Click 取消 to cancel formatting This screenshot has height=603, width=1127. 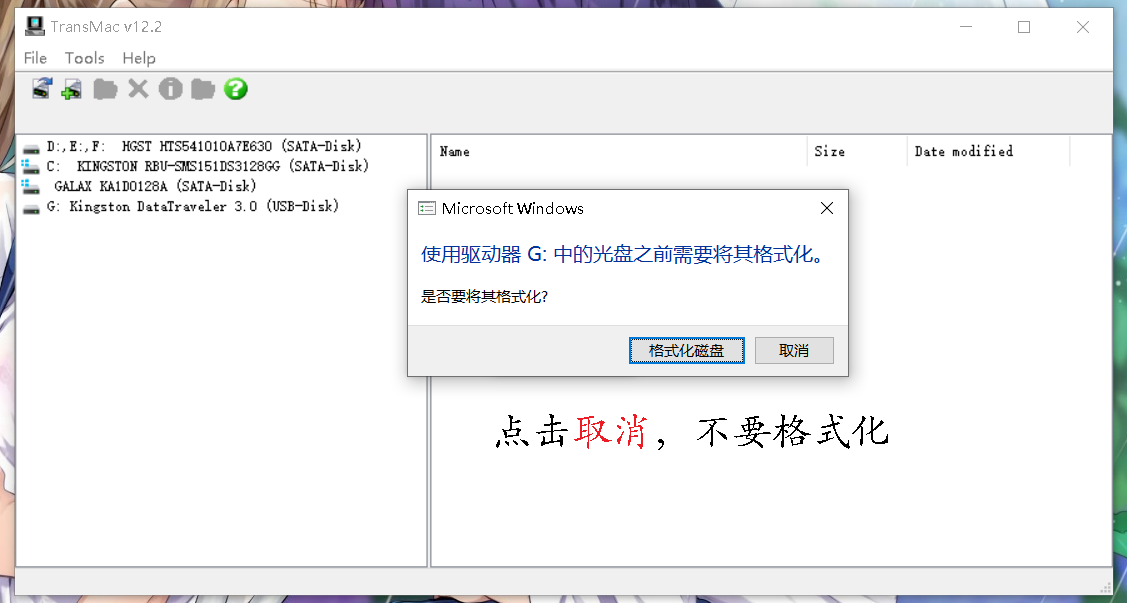coord(794,351)
